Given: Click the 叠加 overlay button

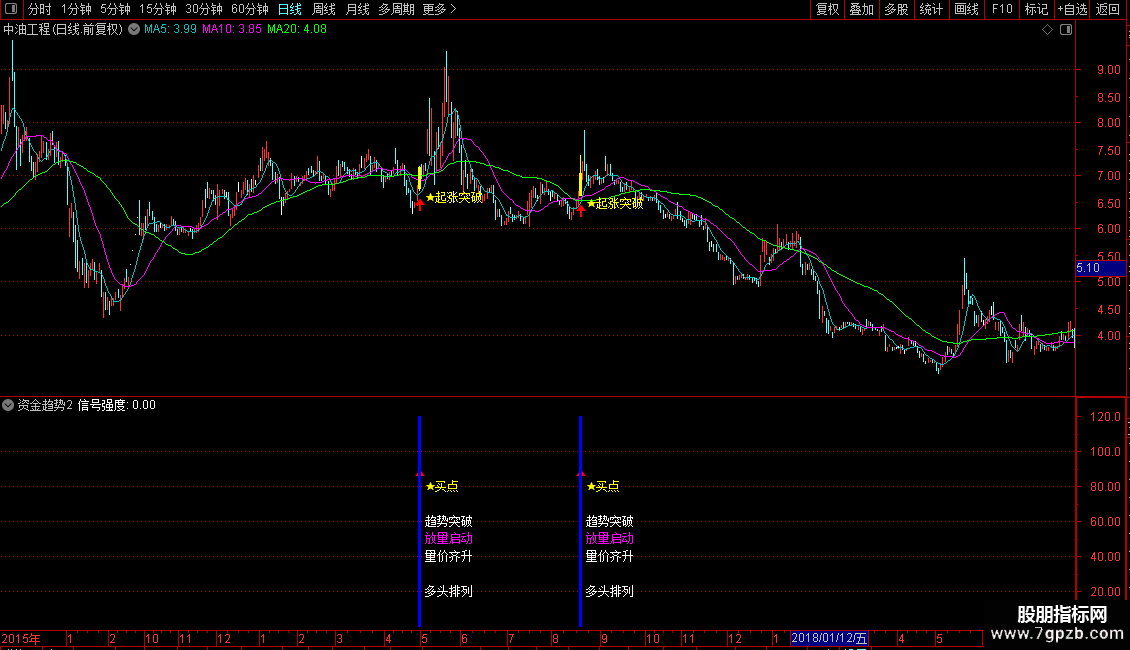Looking at the screenshot, I should [x=861, y=9].
